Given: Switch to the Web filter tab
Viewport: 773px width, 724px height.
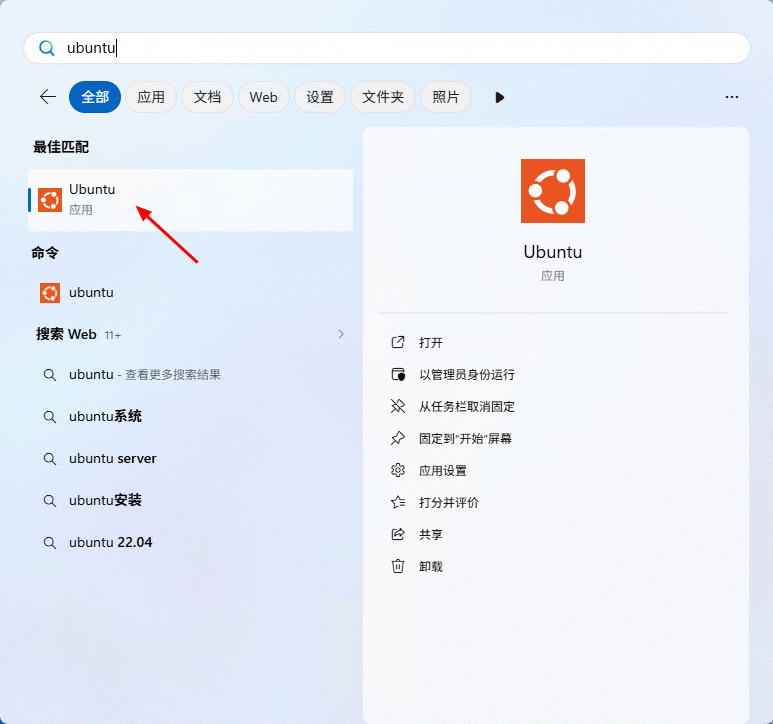Looking at the screenshot, I should click(263, 97).
